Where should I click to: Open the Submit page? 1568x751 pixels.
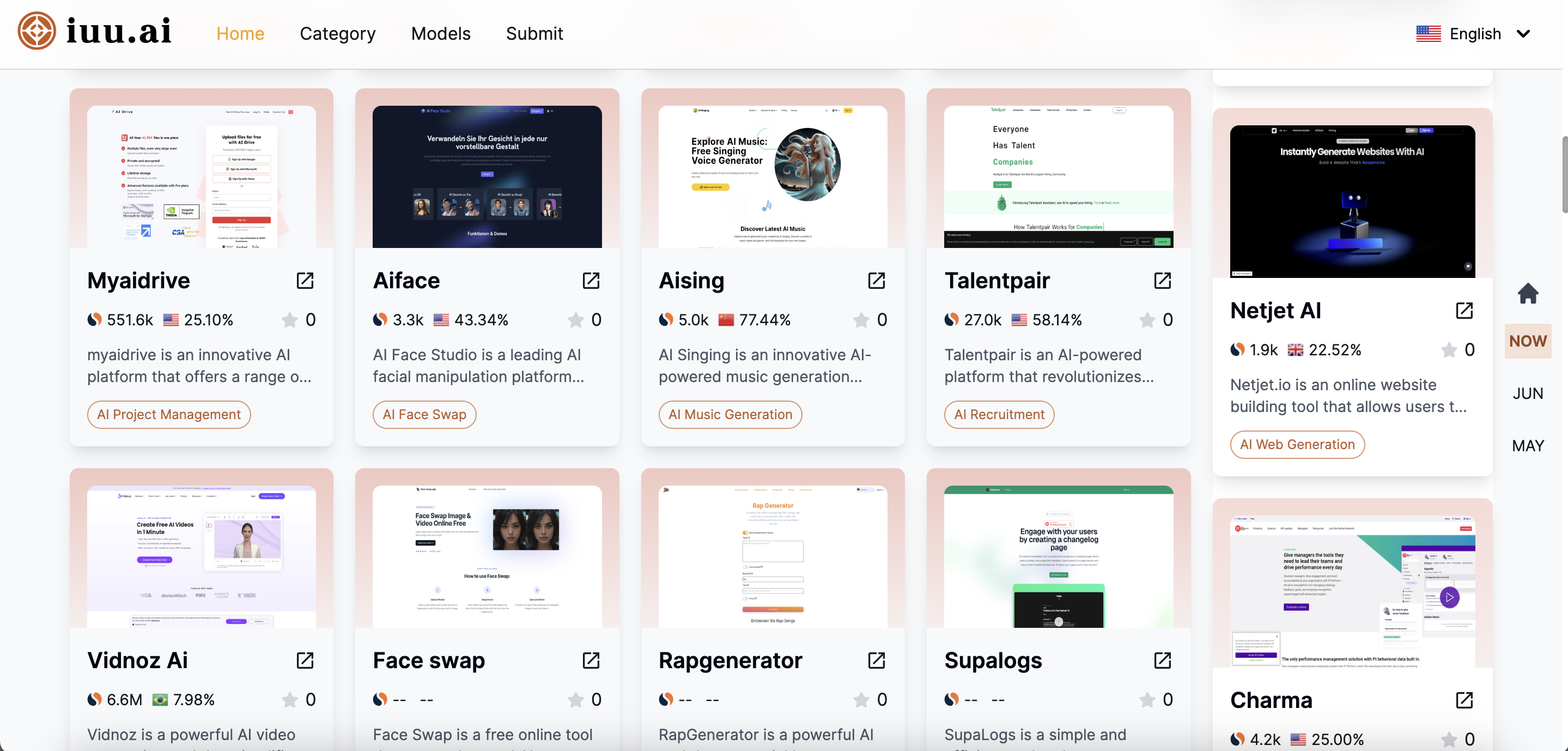[x=534, y=34]
